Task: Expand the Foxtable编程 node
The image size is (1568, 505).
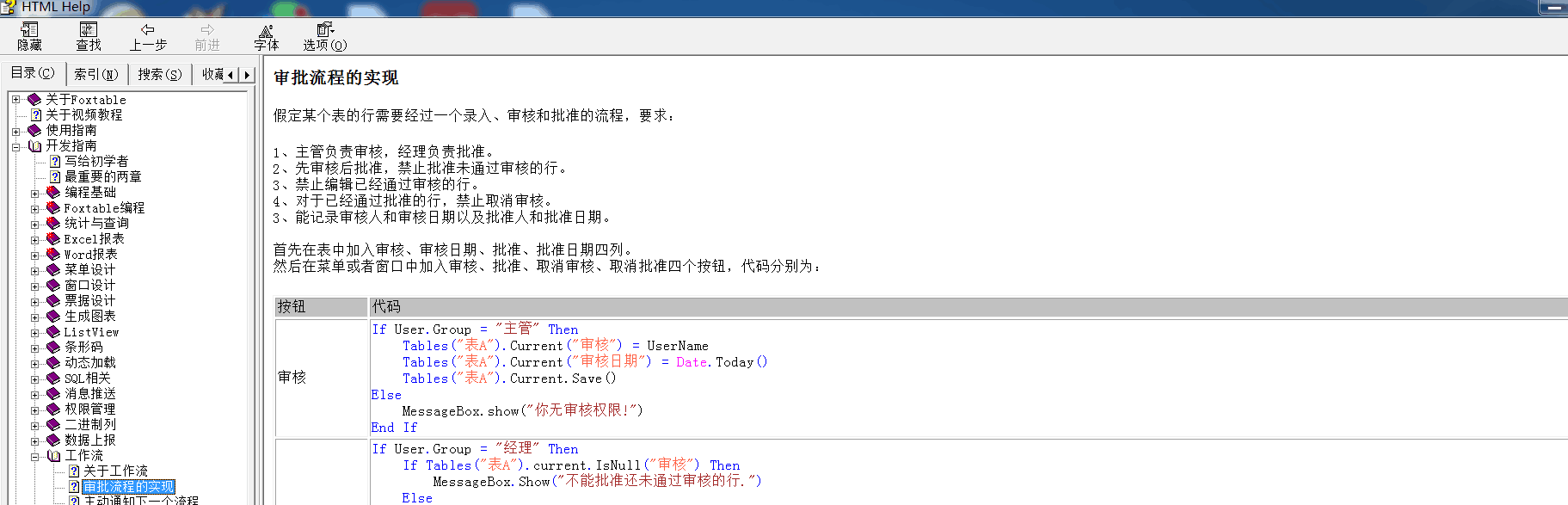Action: 34,208
